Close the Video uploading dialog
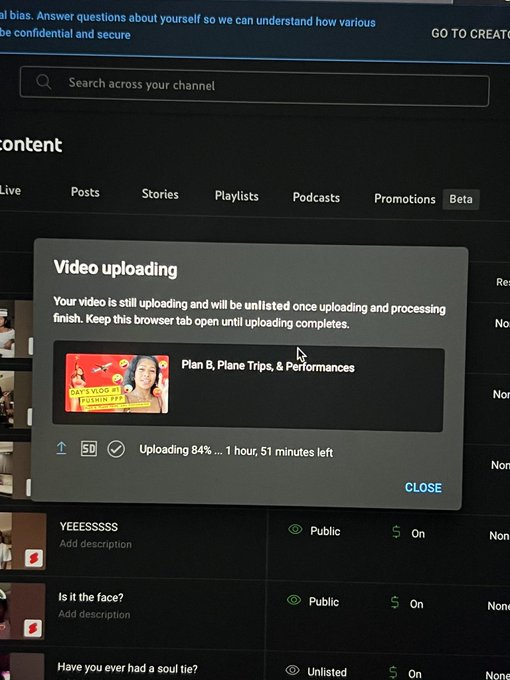The height and width of the screenshot is (680, 510). (x=423, y=488)
